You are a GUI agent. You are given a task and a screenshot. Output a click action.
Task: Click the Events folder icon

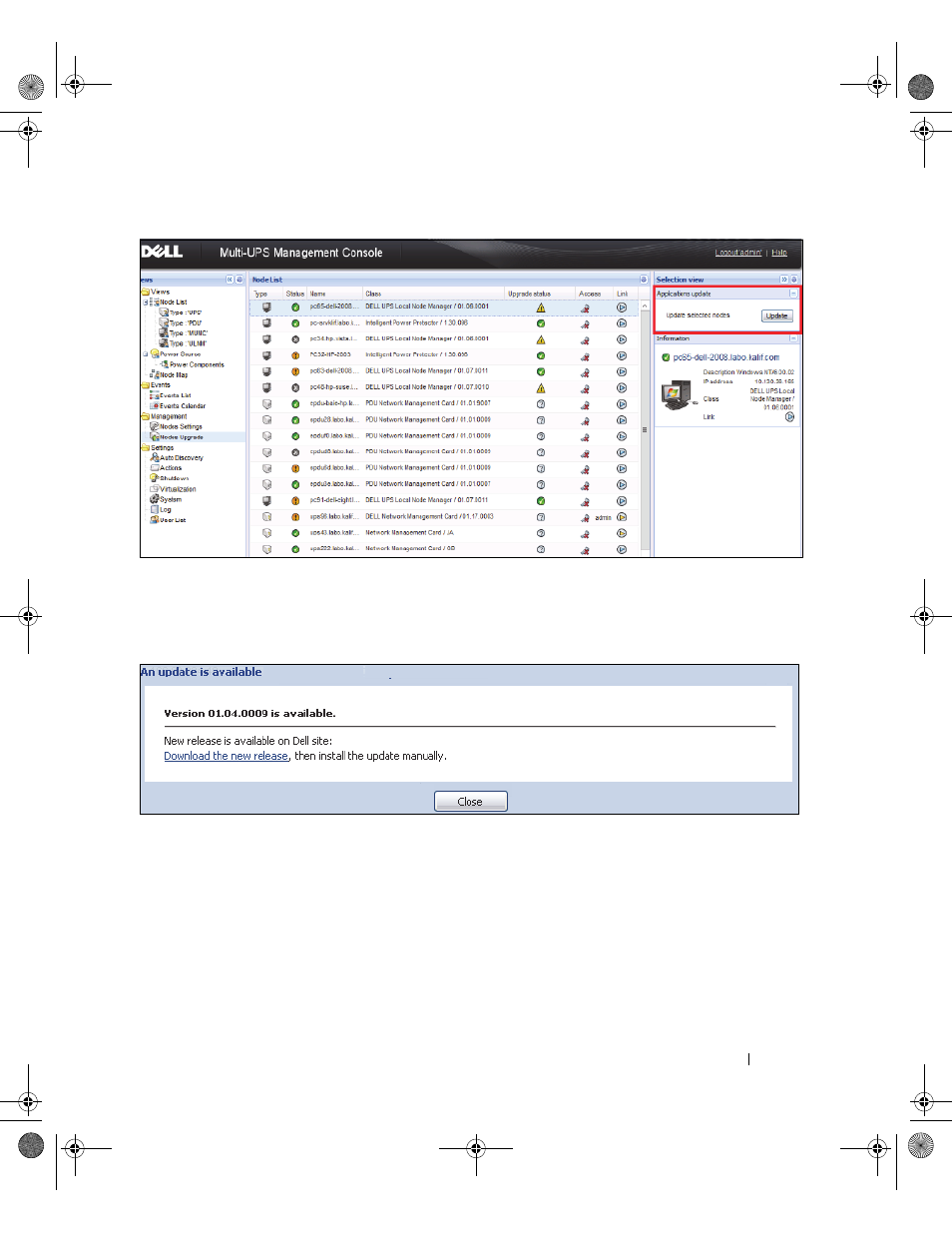146,385
